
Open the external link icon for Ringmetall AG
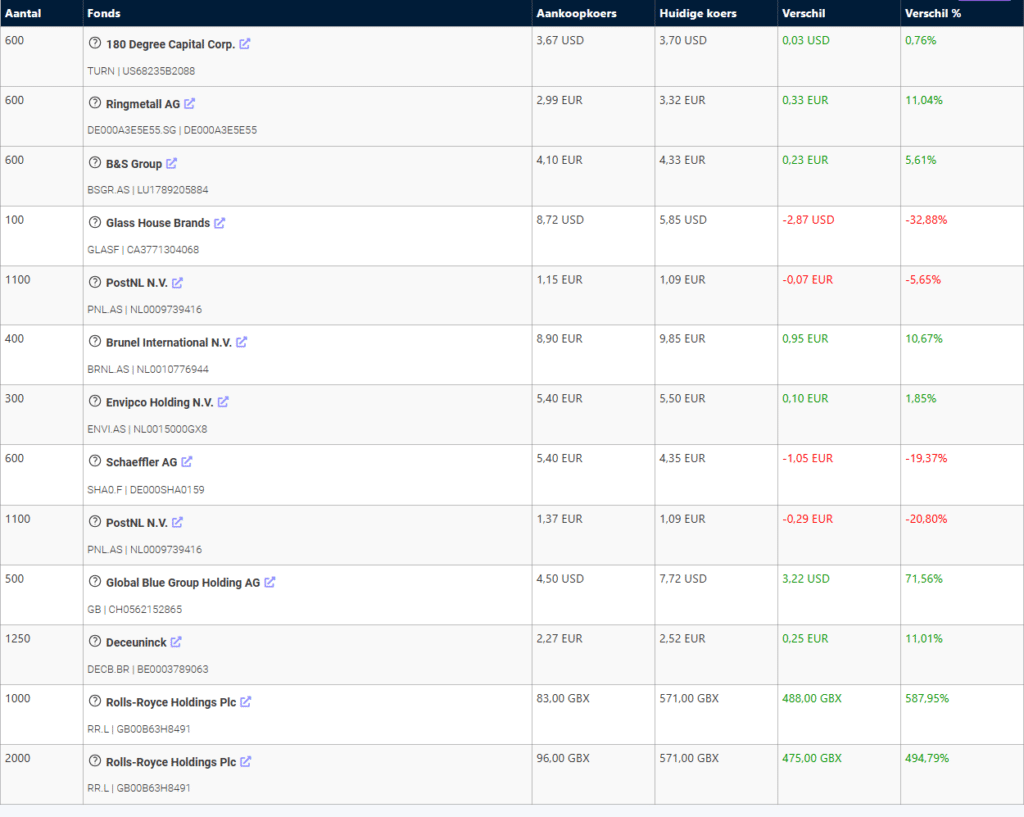[x=190, y=104]
